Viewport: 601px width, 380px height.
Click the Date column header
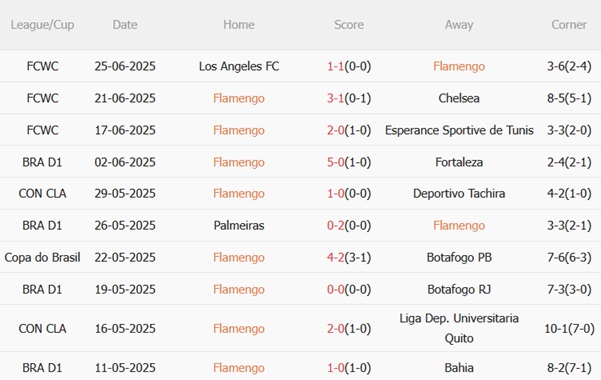pos(125,25)
